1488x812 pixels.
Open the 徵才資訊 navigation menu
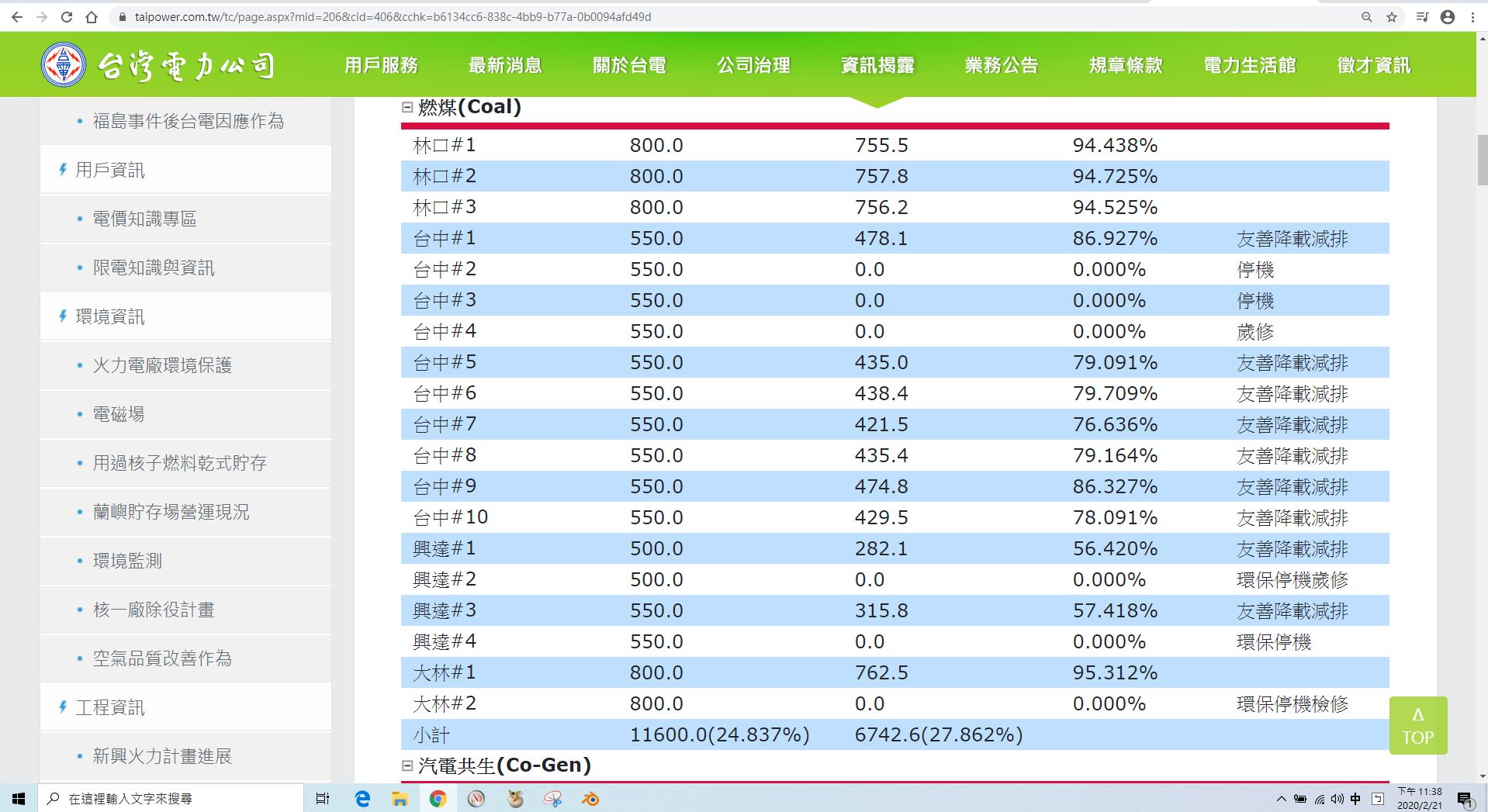tap(1373, 65)
